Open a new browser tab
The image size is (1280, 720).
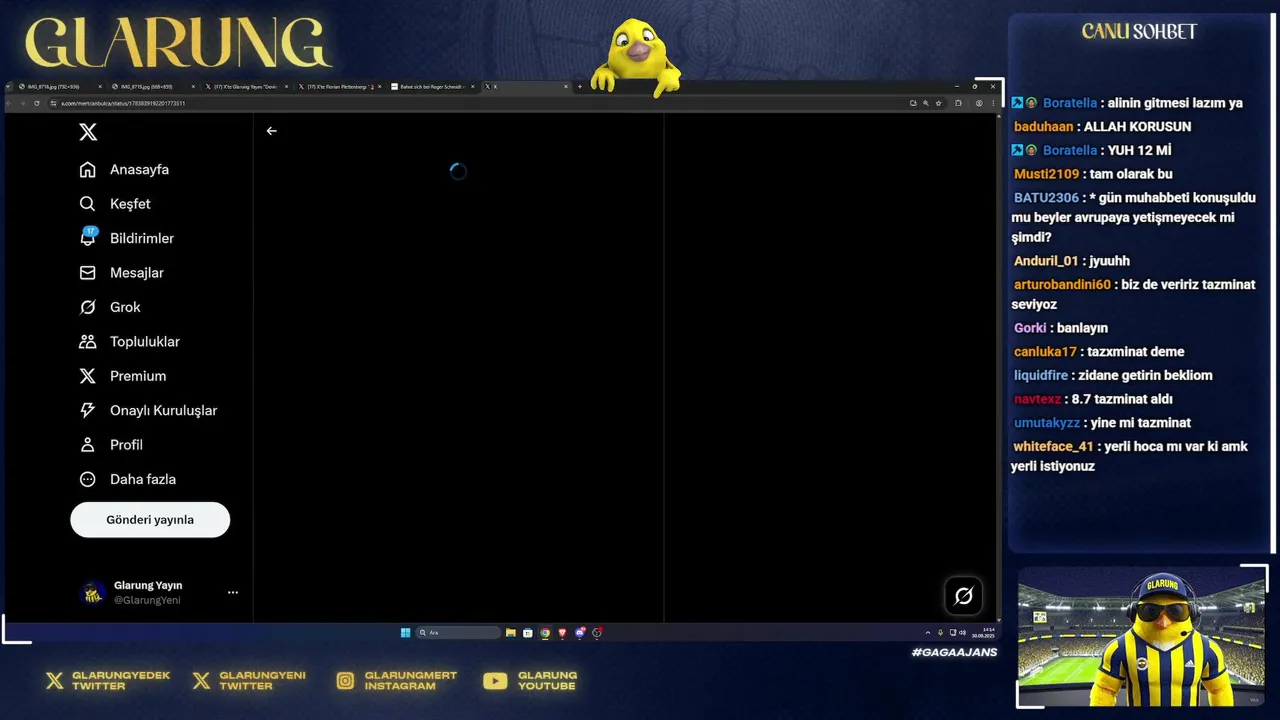pos(580,87)
